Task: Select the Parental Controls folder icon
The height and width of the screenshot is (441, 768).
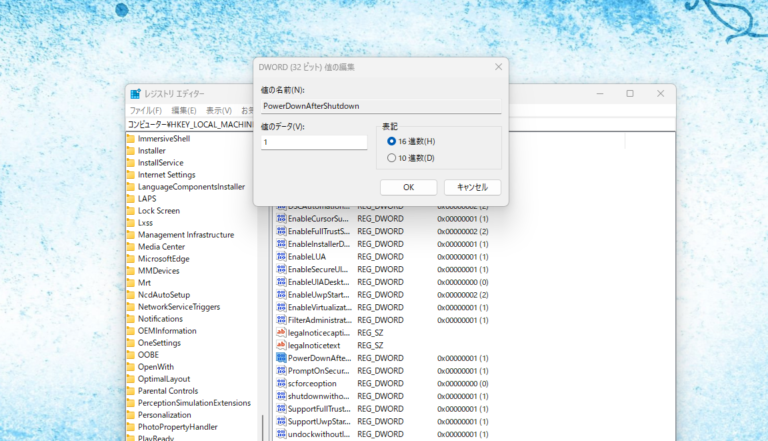Action: coord(130,391)
